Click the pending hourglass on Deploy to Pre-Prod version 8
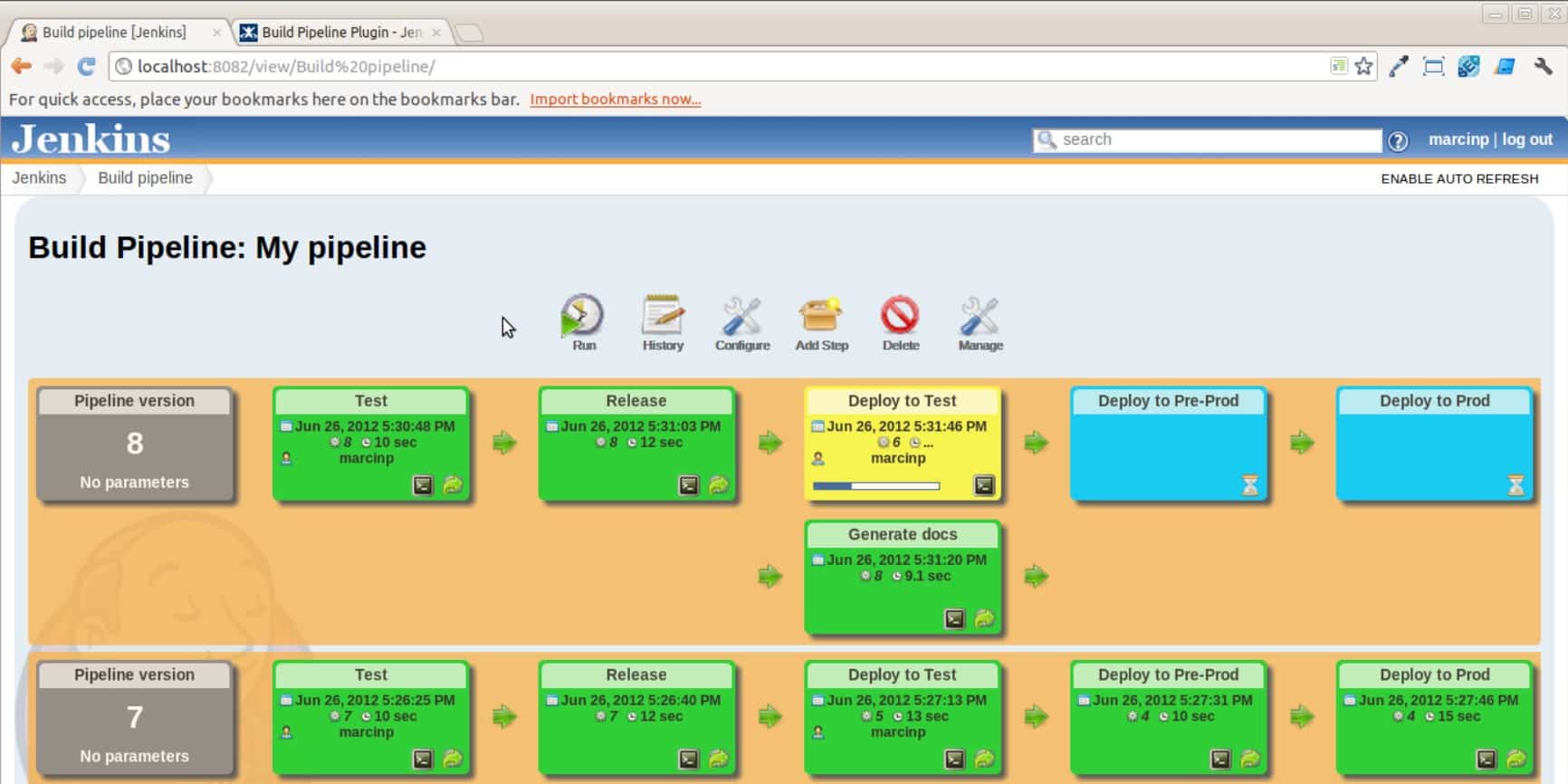Image resolution: width=1568 pixels, height=784 pixels. click(1250, 485)
